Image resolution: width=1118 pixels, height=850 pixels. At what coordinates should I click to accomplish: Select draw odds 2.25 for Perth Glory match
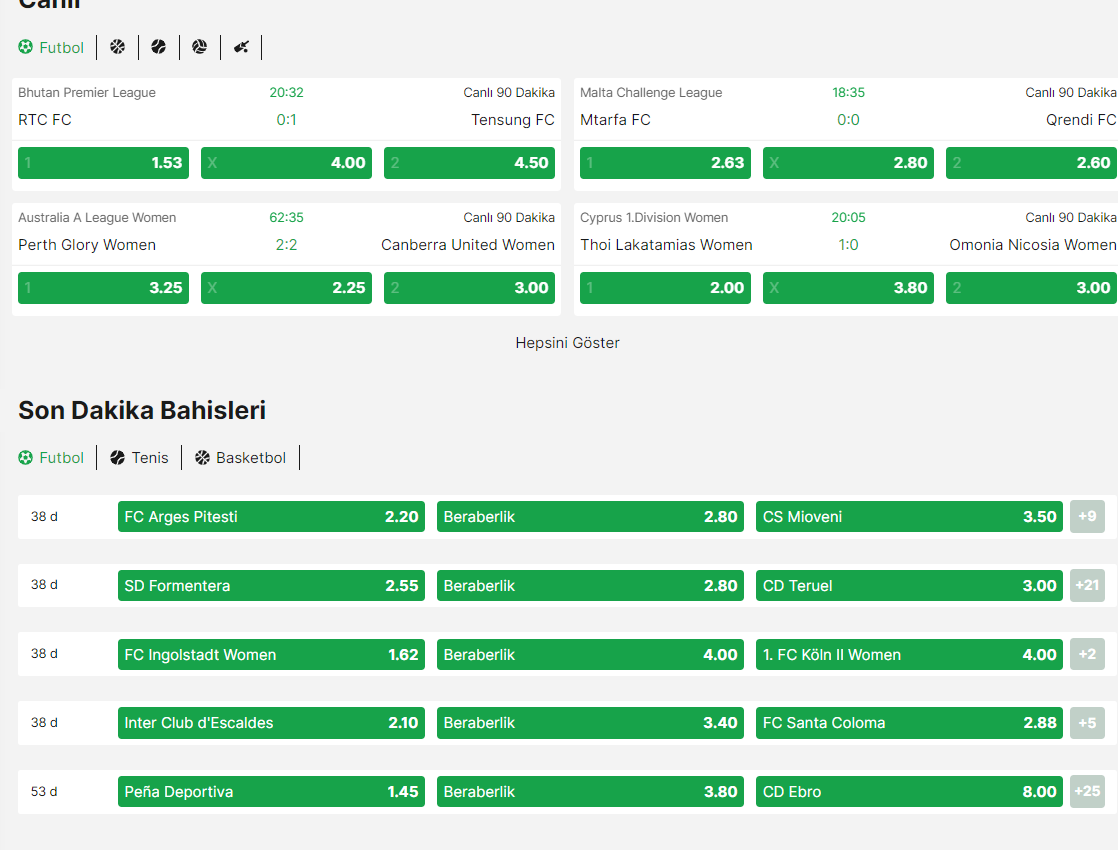pyautogui.click(x=287, y=288)
